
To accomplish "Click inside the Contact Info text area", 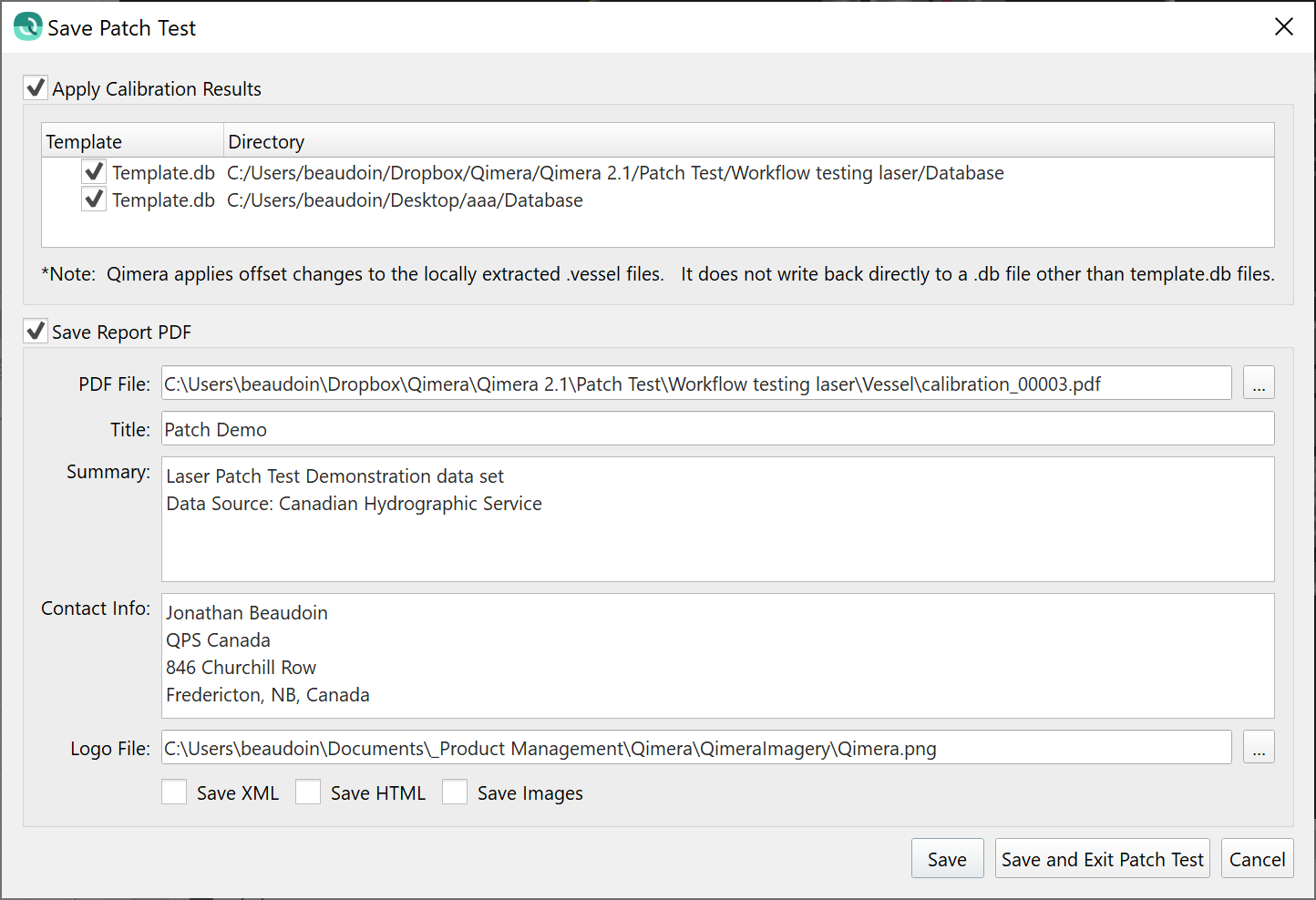I will 717,656.
